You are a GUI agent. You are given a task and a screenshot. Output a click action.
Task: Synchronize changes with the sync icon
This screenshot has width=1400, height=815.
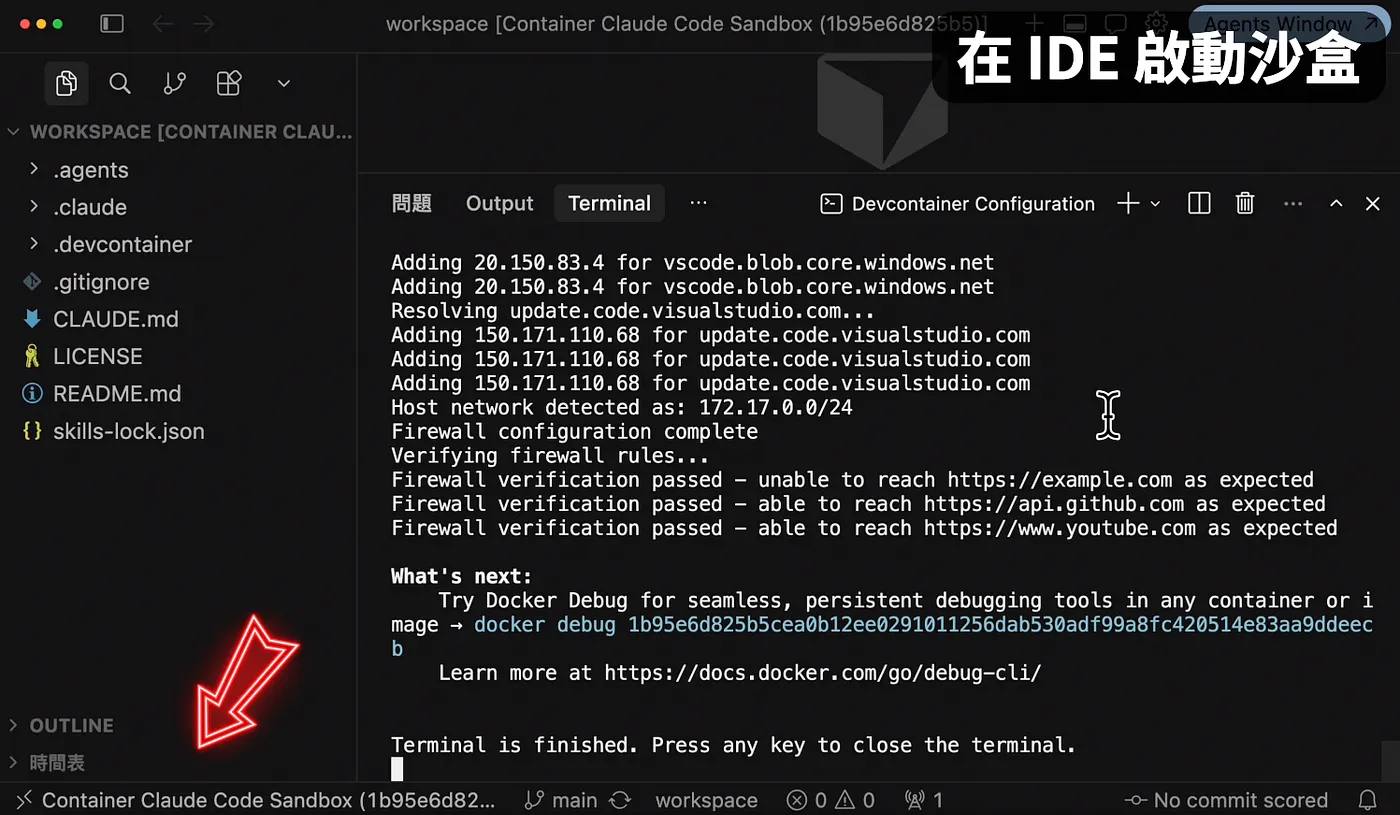tap(620, 801)
